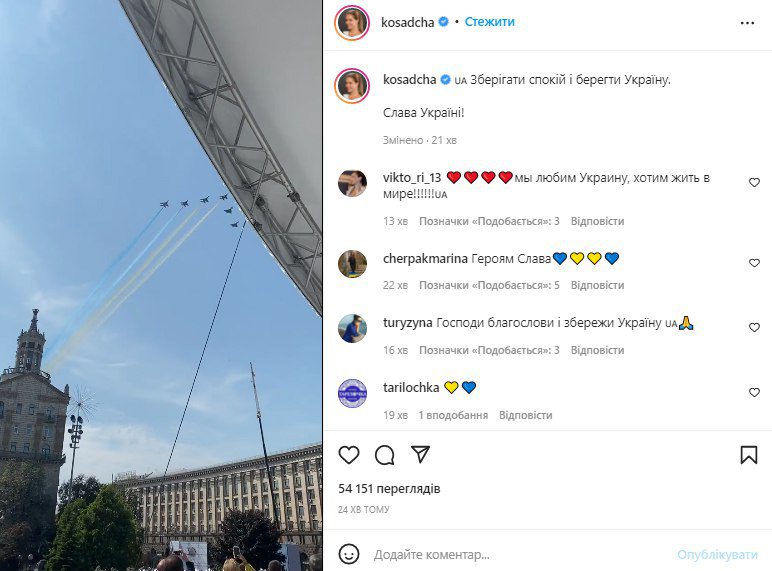Open emoji picker smiley icon
The width and height of the screenshot is (772, 571).
click(349, 554)
